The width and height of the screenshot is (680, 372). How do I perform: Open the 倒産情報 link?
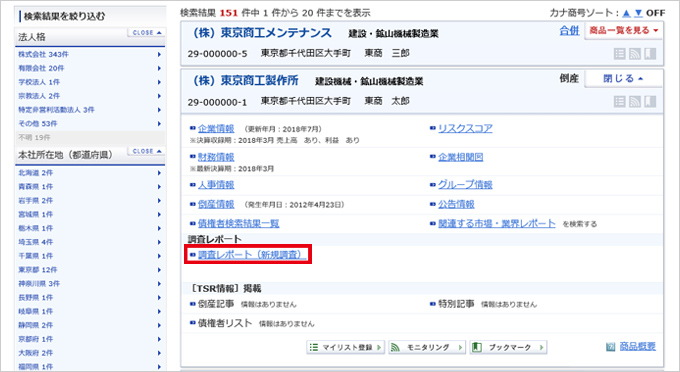pyautogui.click(x=216, y=205)
